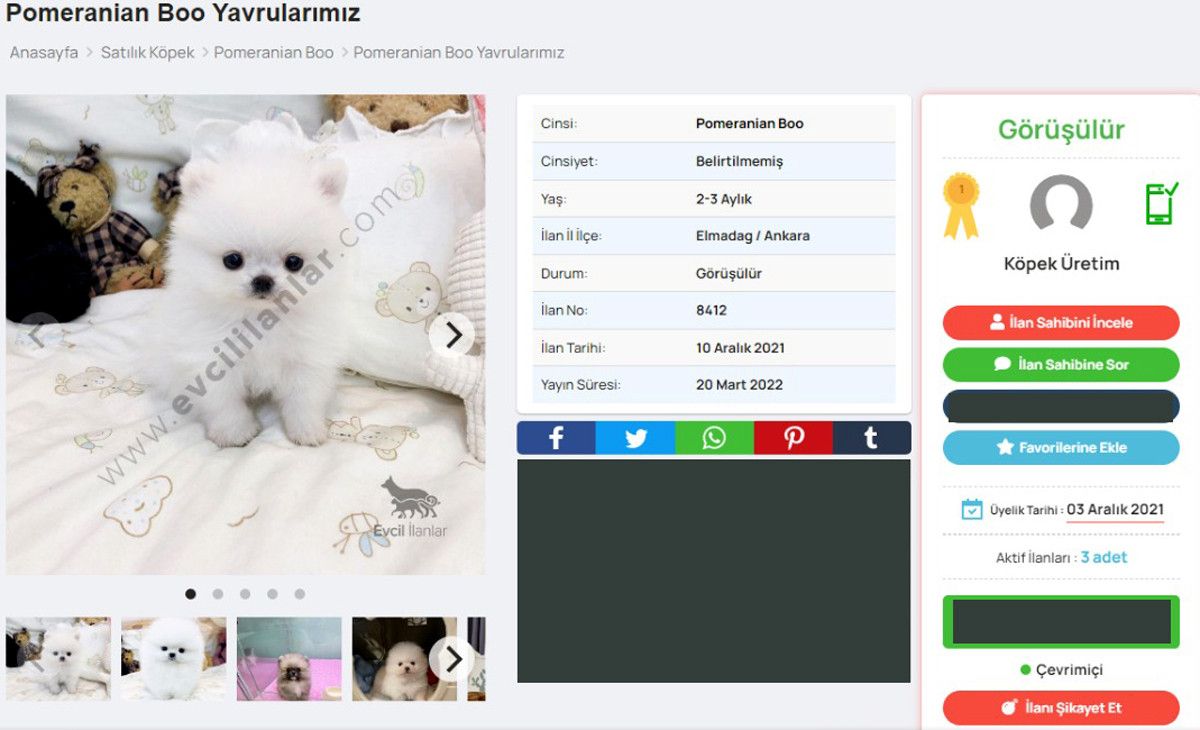Click the seller's grey avatar icon
This screenshot has width=1200, height=730.
(x=1061, y=205)
